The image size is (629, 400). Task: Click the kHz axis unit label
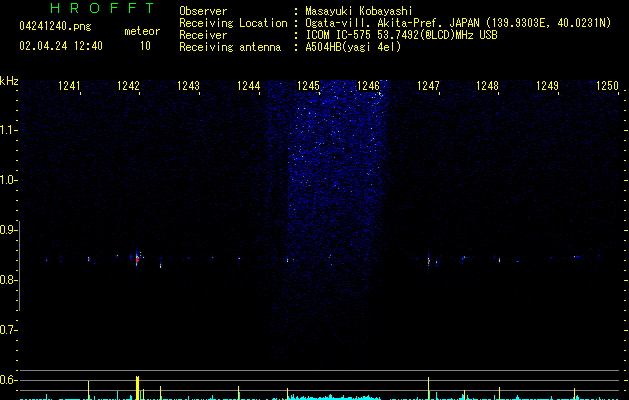click(9, 81)
